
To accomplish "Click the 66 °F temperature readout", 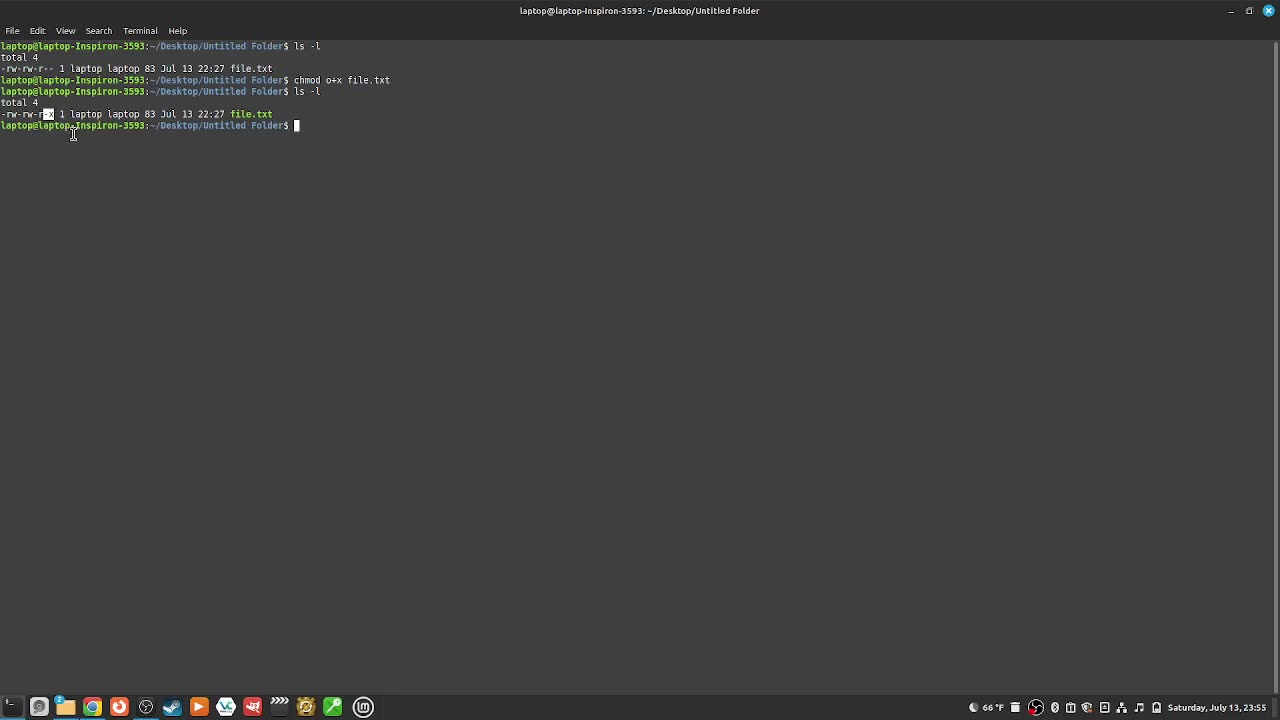I will pos(993,708).
